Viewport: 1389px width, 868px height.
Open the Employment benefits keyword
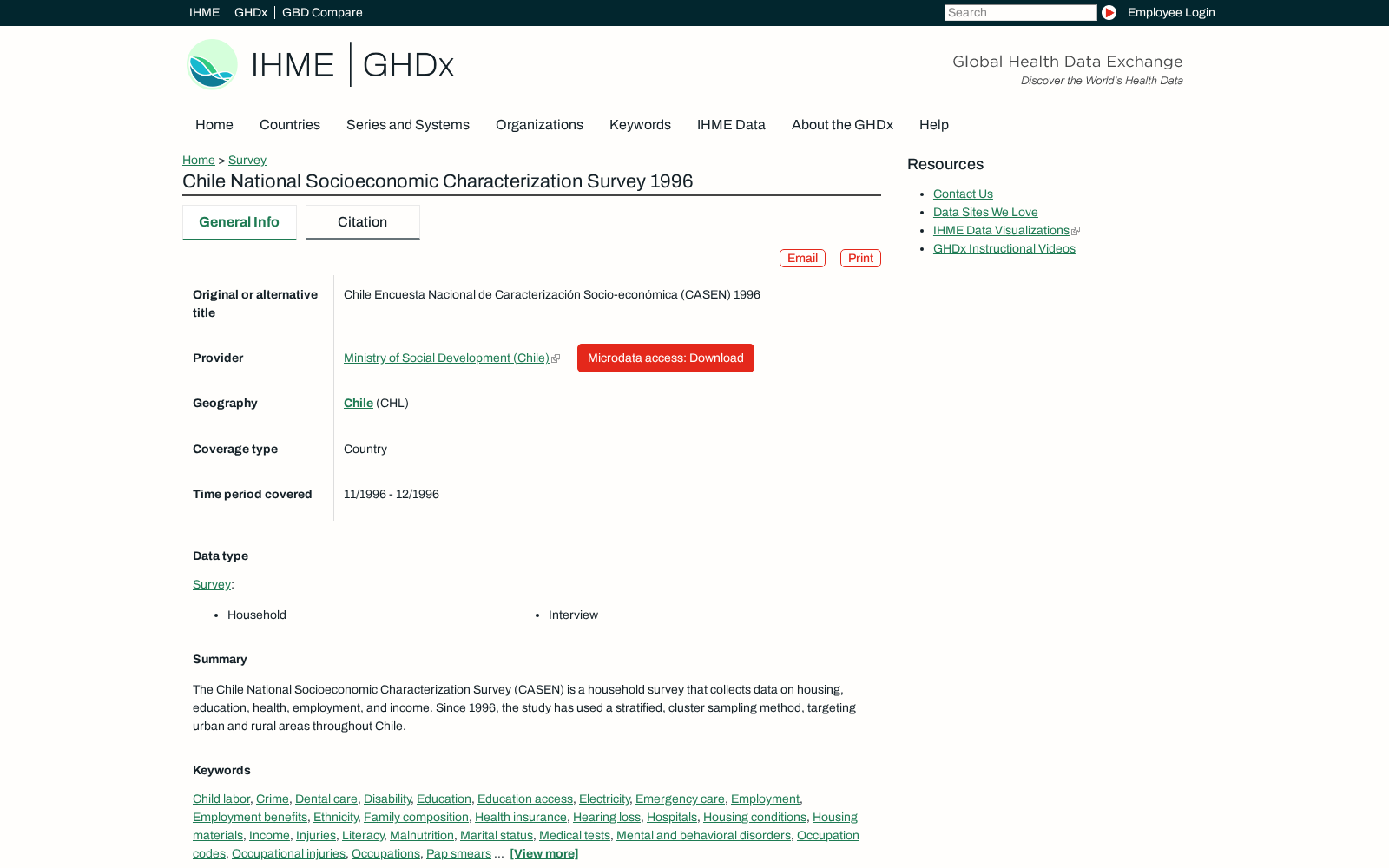[x=250, y=817]
